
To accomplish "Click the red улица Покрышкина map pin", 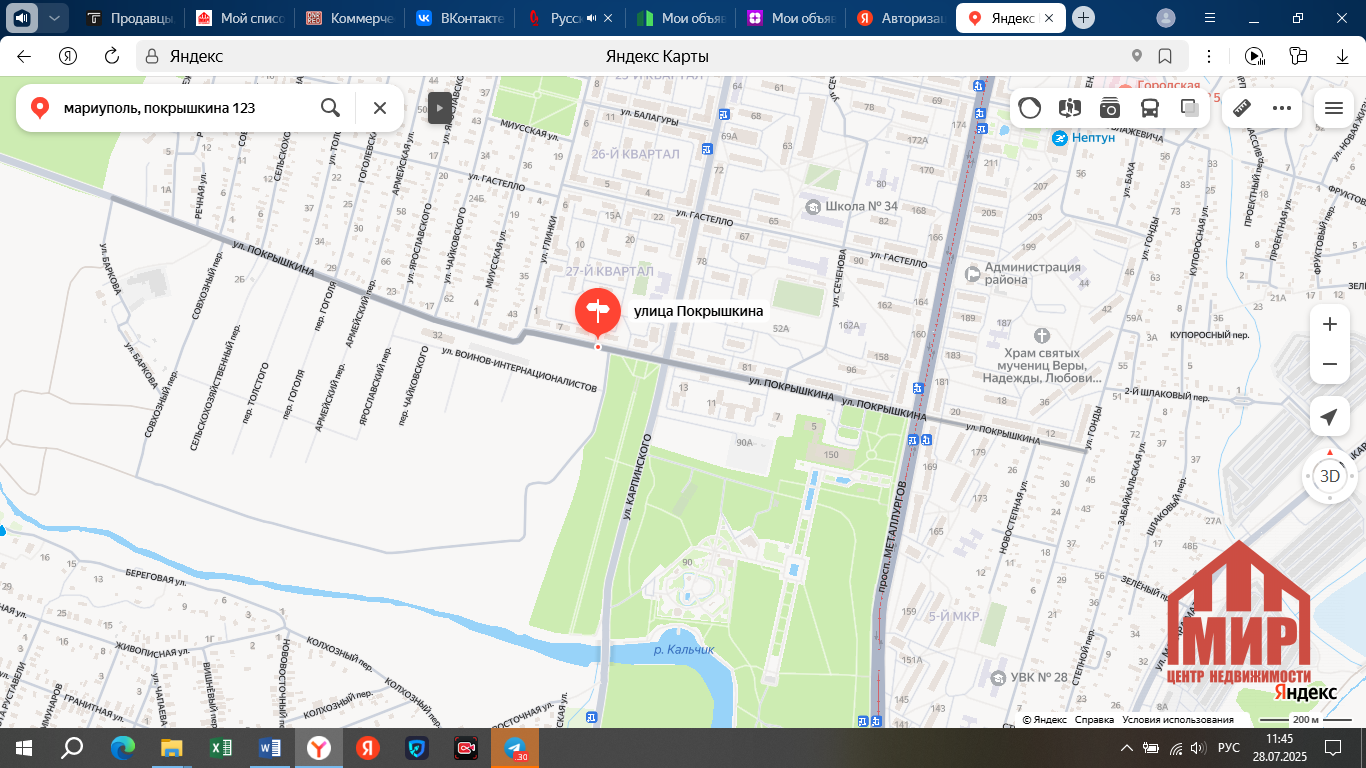I will click(x=597, y=311).
